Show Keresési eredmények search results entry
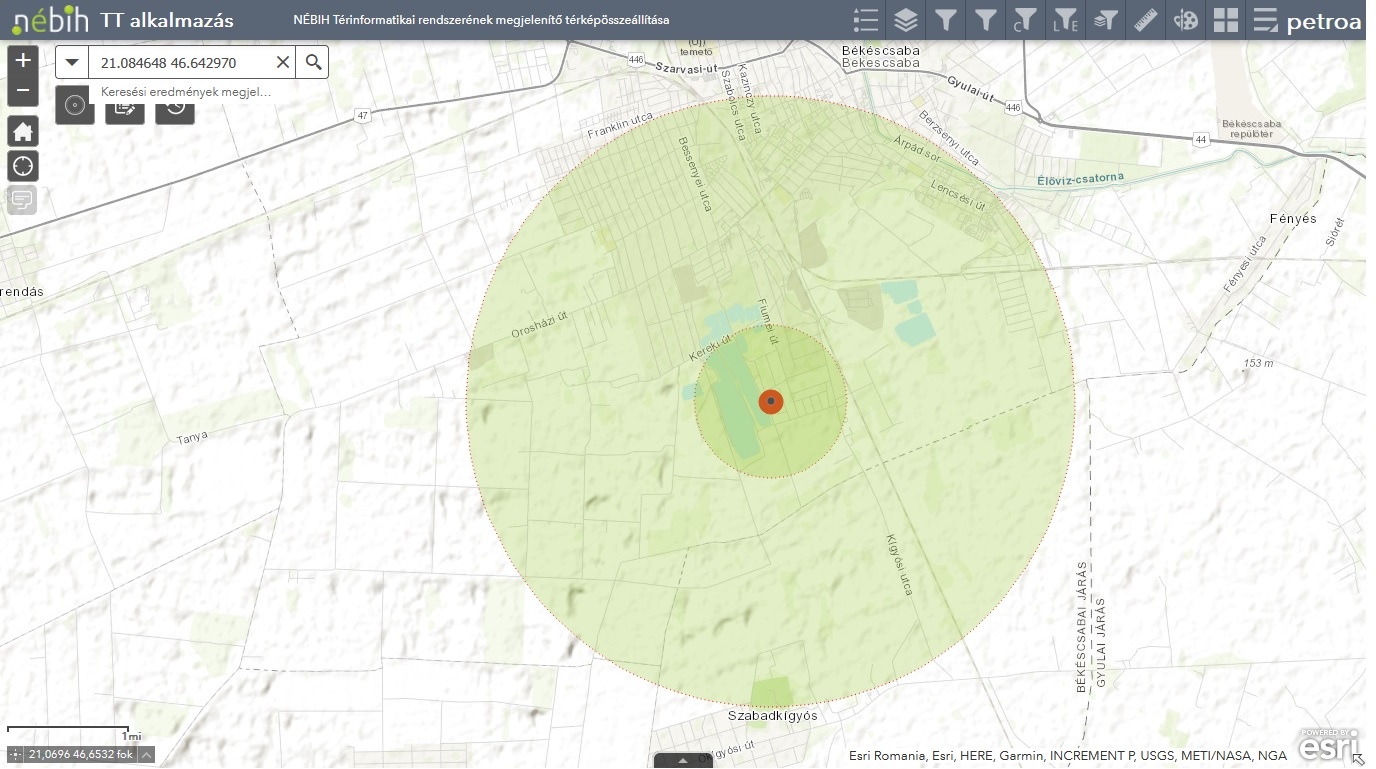 tap(185, 92)
